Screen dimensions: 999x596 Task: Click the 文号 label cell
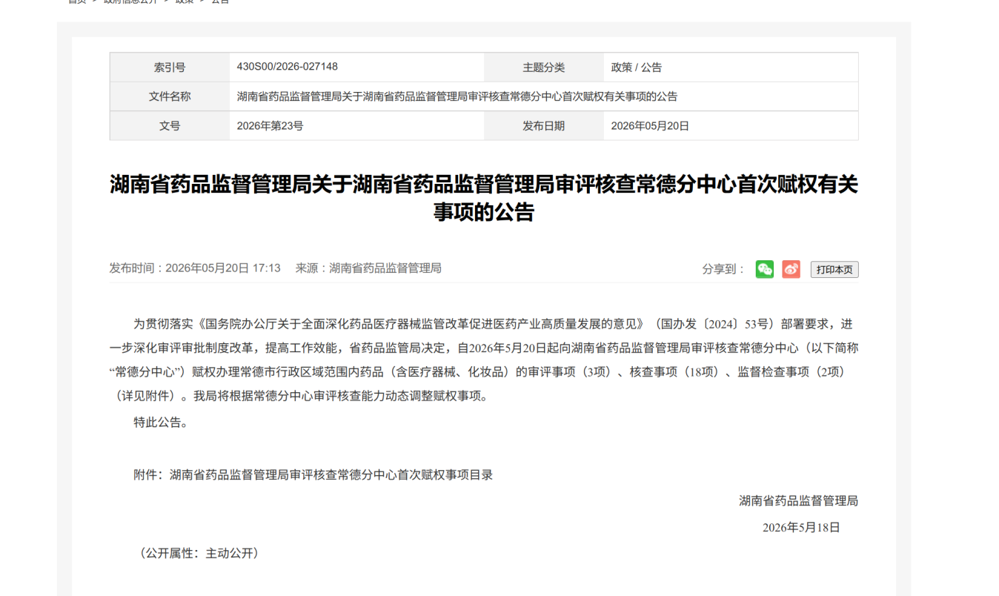169,126
